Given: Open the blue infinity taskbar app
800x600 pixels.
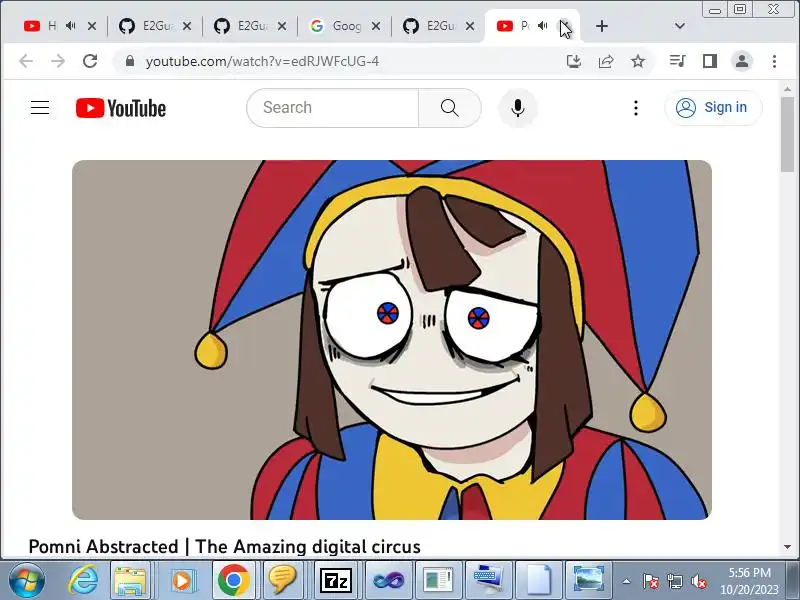Looking at the screenshot, I should (388, 580).
